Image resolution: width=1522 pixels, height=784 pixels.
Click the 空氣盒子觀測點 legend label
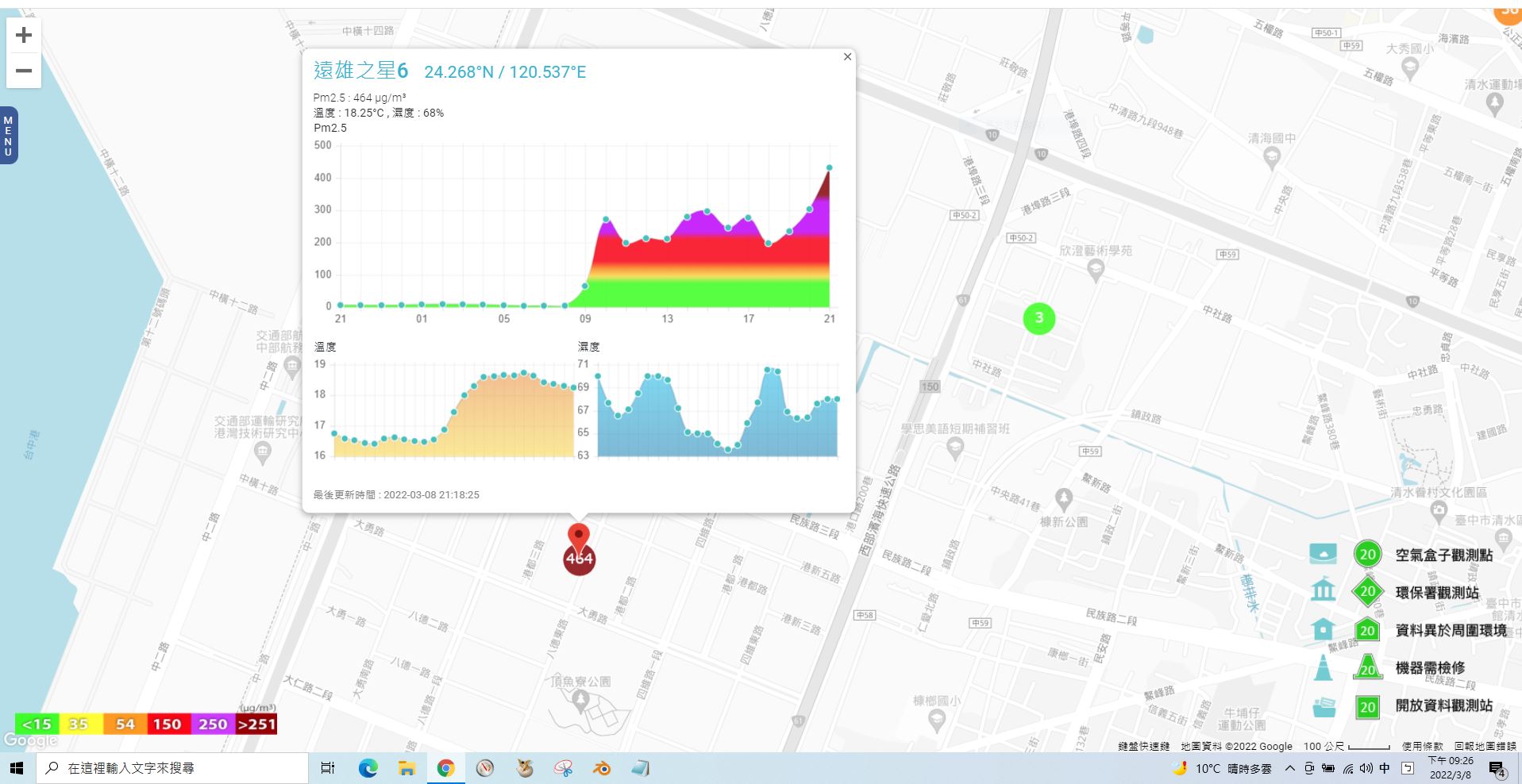pos(1444,555)
